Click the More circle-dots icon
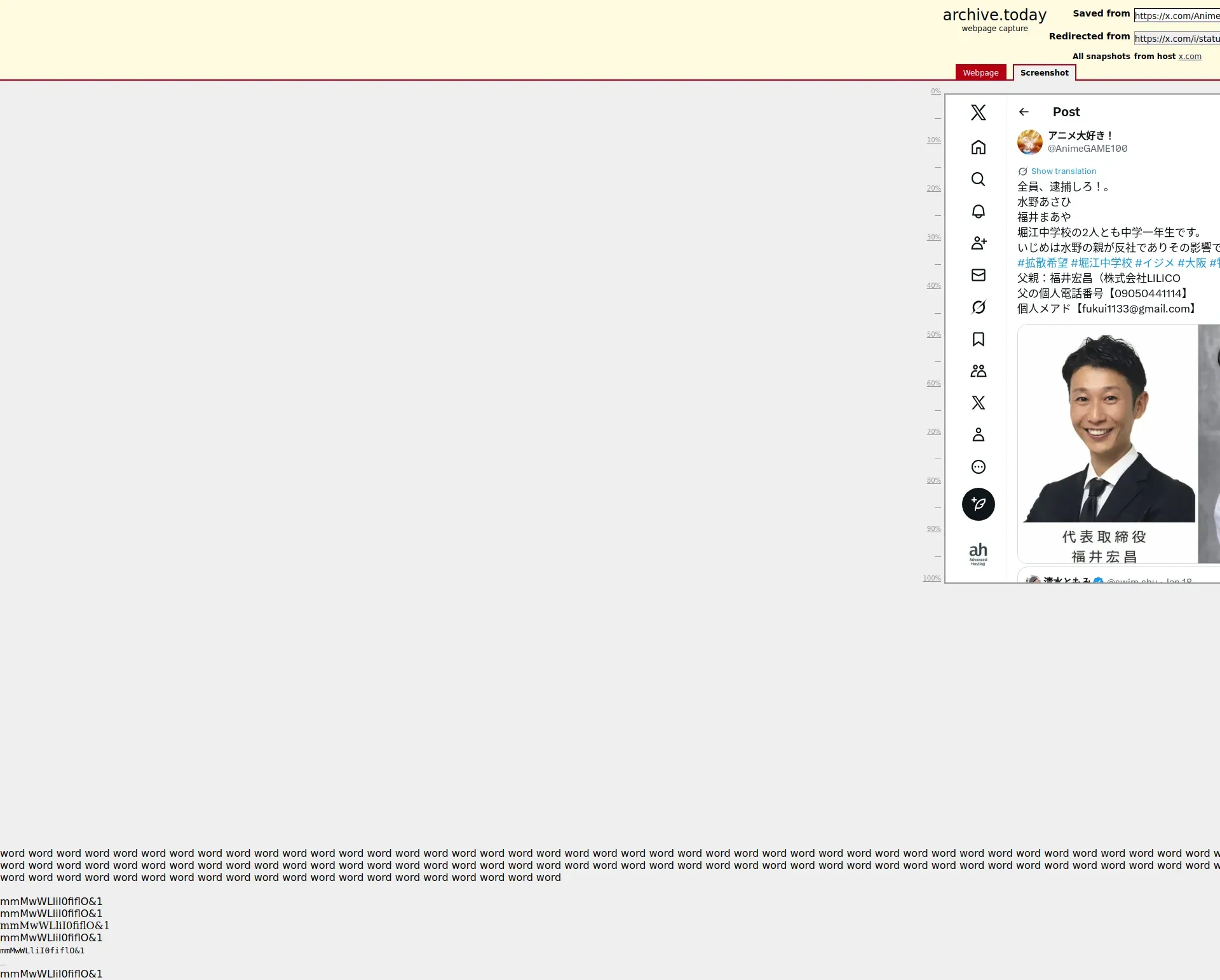The image size is (1220, 980). 978,467
